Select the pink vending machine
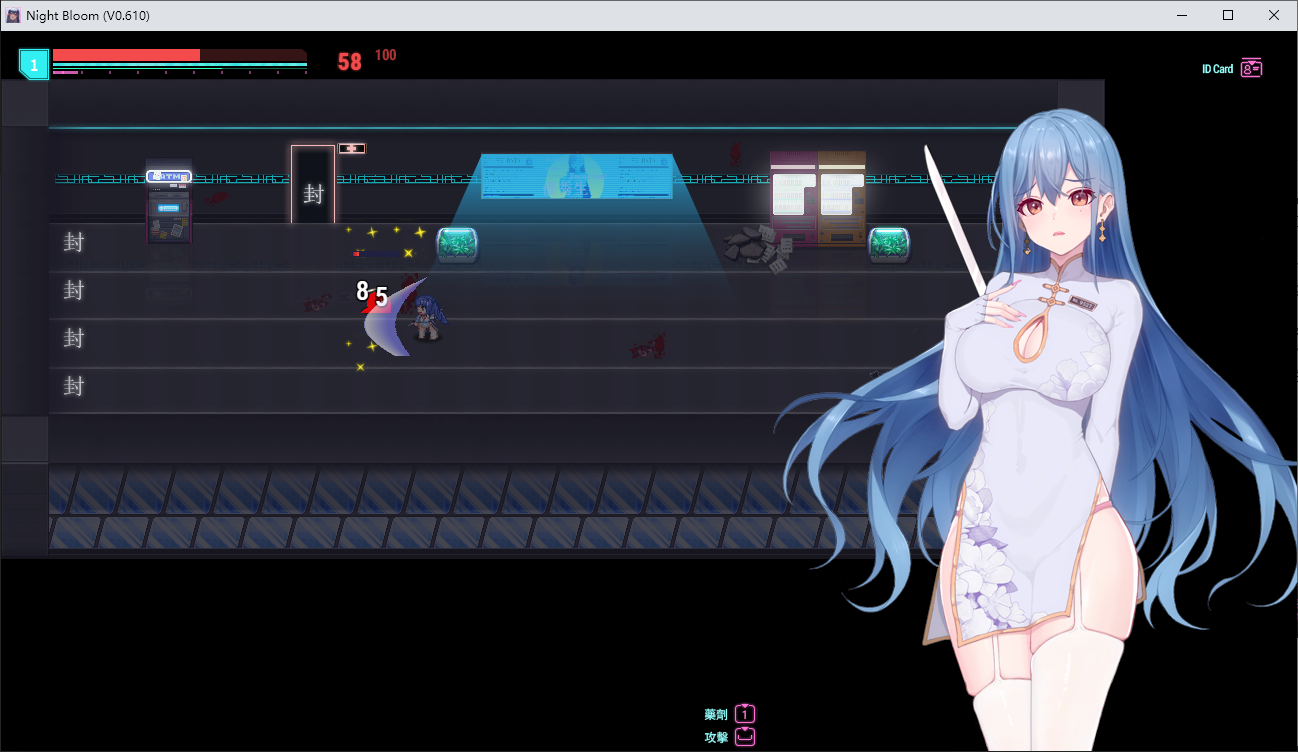1298x752 pixels. 793,198
